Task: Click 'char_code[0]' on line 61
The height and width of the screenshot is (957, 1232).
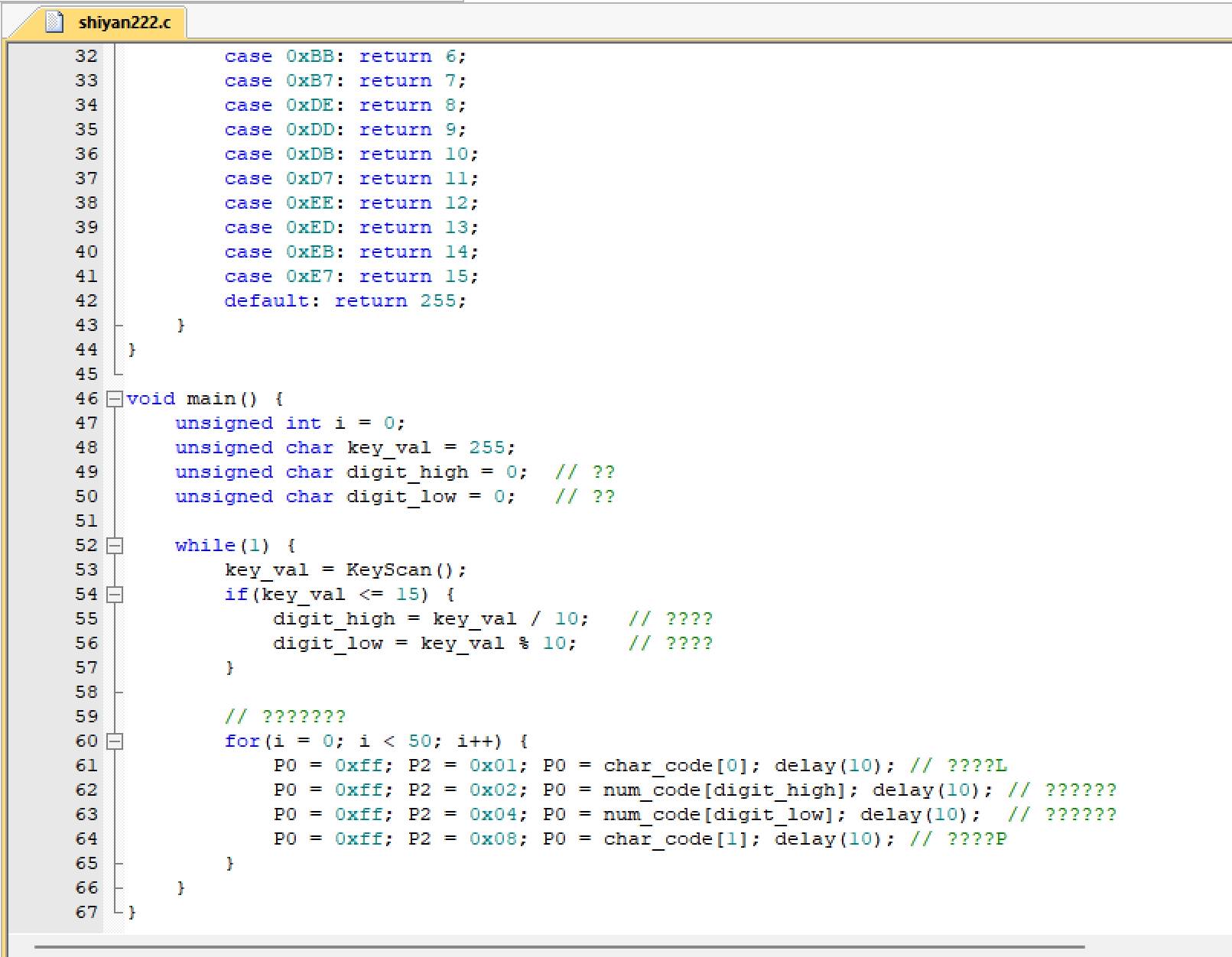Action: pos(677,766)
